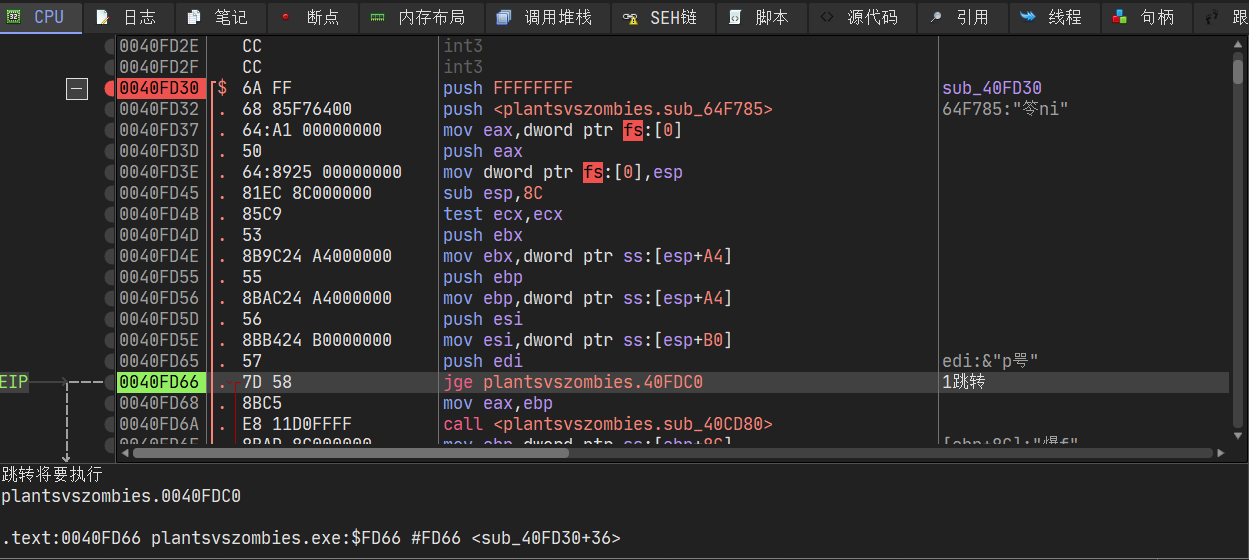Click the horizontal scrollbar left arrow

124,453
